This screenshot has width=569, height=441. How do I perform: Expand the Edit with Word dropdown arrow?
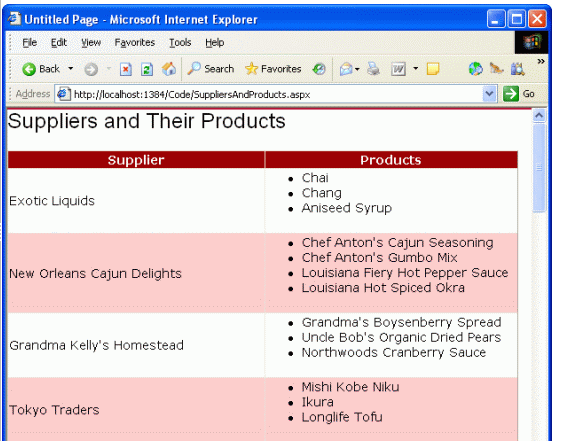[416, 68]
